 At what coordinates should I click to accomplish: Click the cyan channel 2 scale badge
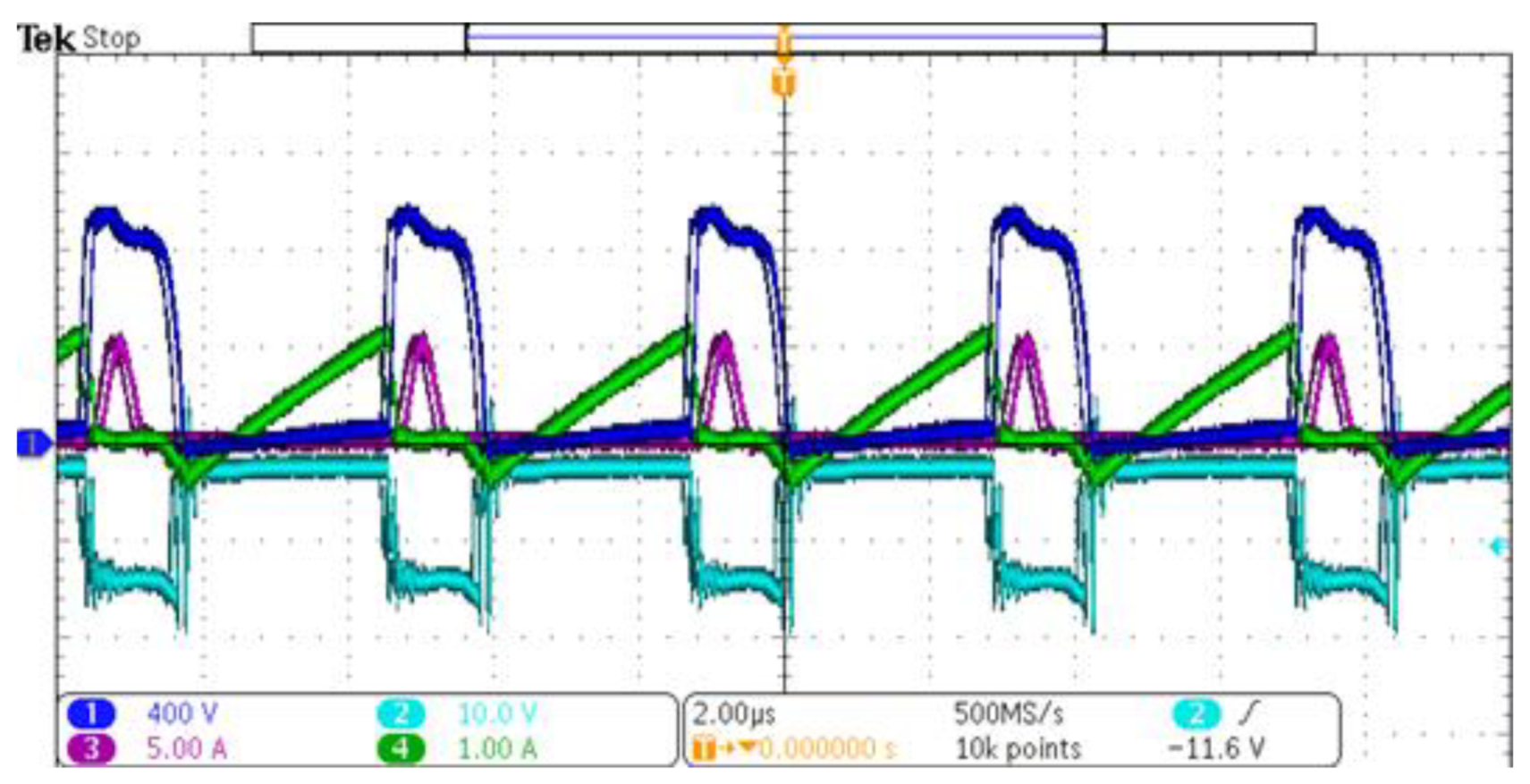(401, 713)
